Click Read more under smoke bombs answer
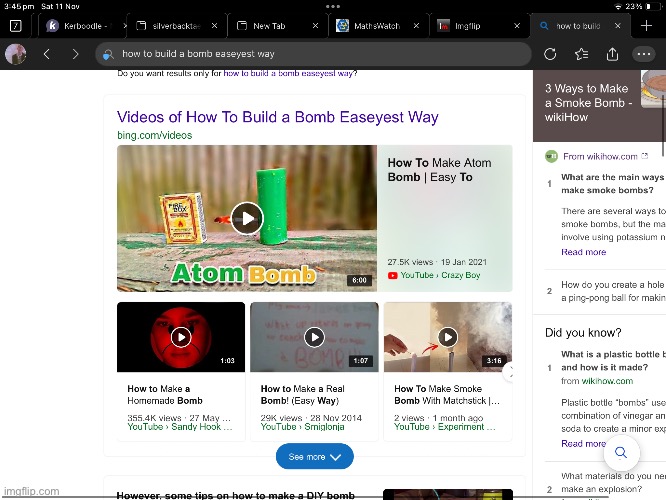Screen dimensions: 666x500 [584, 252]
